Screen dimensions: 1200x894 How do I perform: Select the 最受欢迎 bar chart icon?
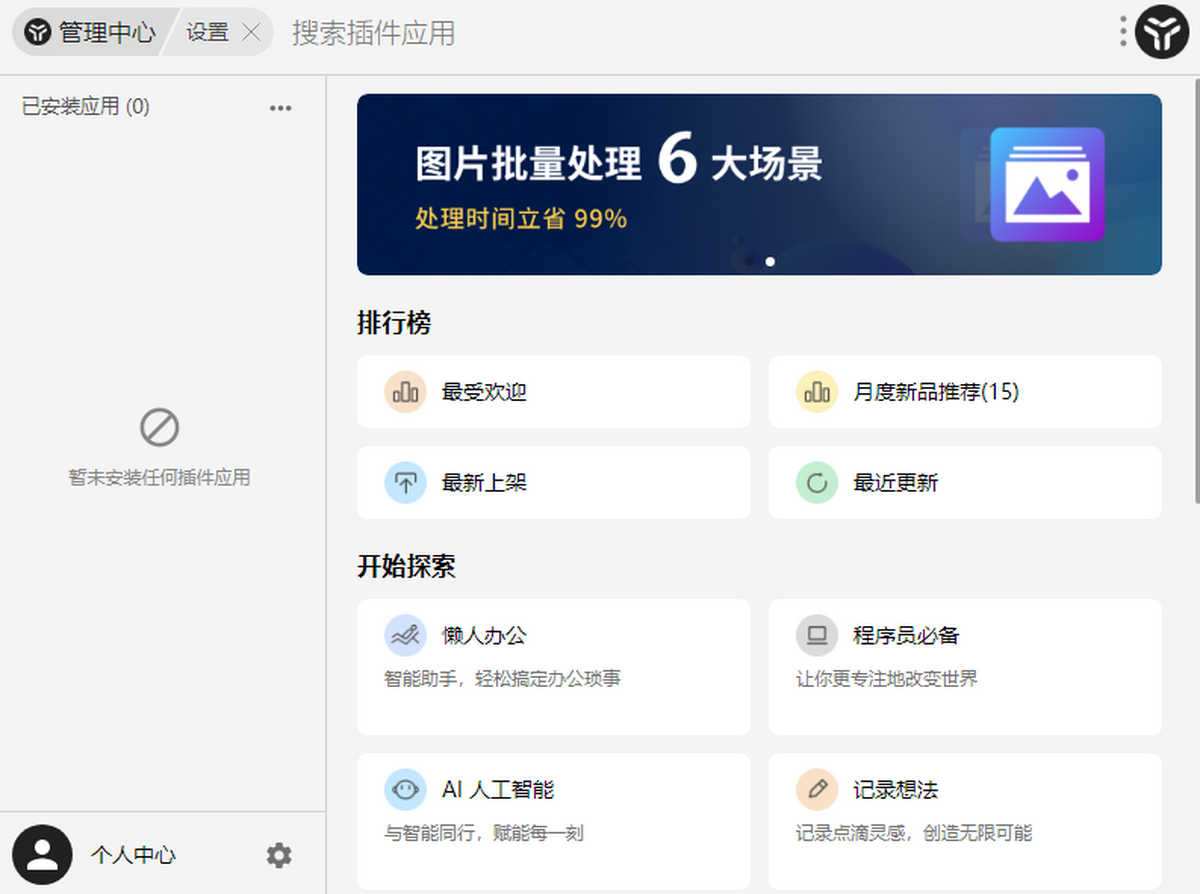(x=405, y=392)
